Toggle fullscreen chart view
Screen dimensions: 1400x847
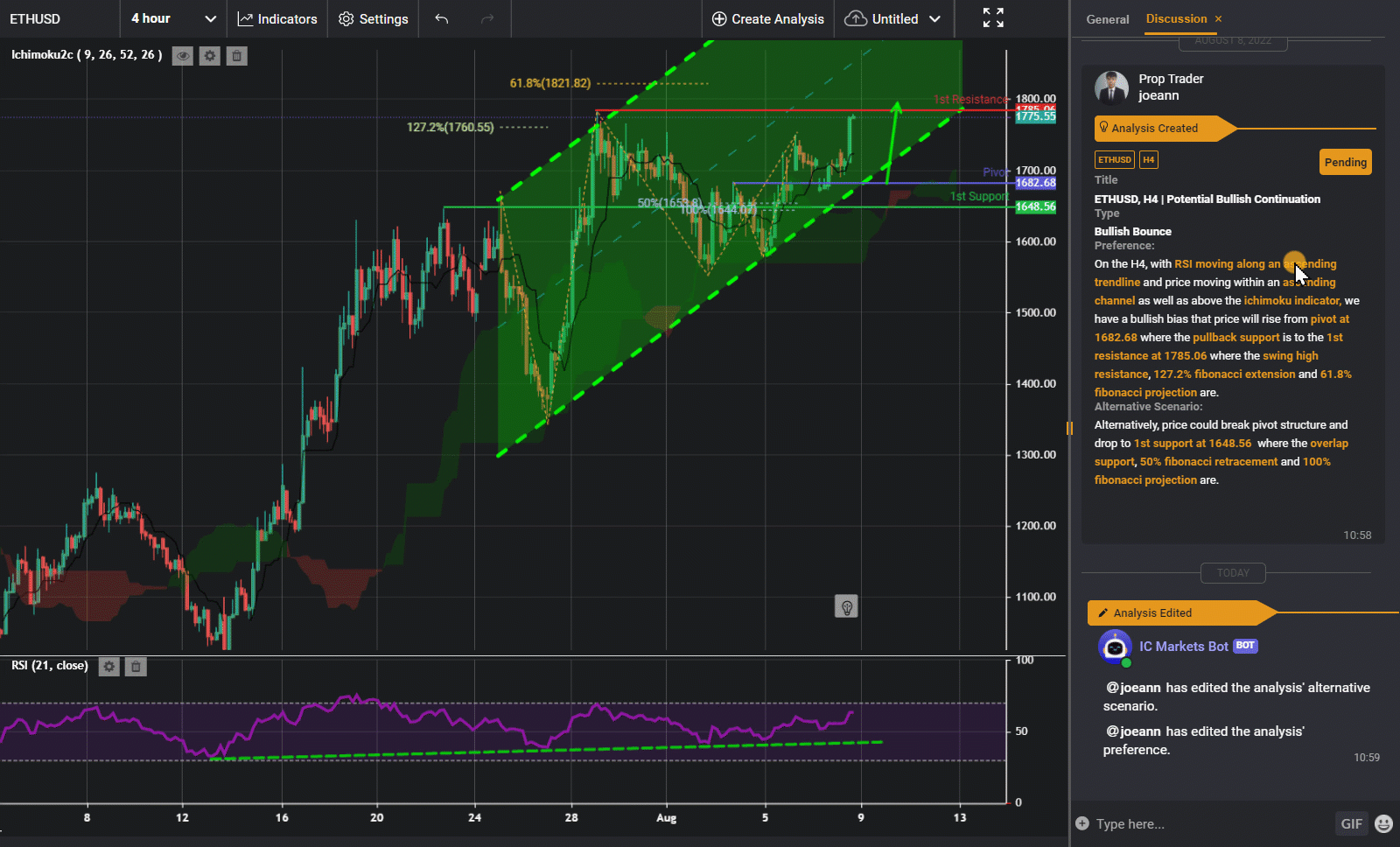tap(993, 18)
